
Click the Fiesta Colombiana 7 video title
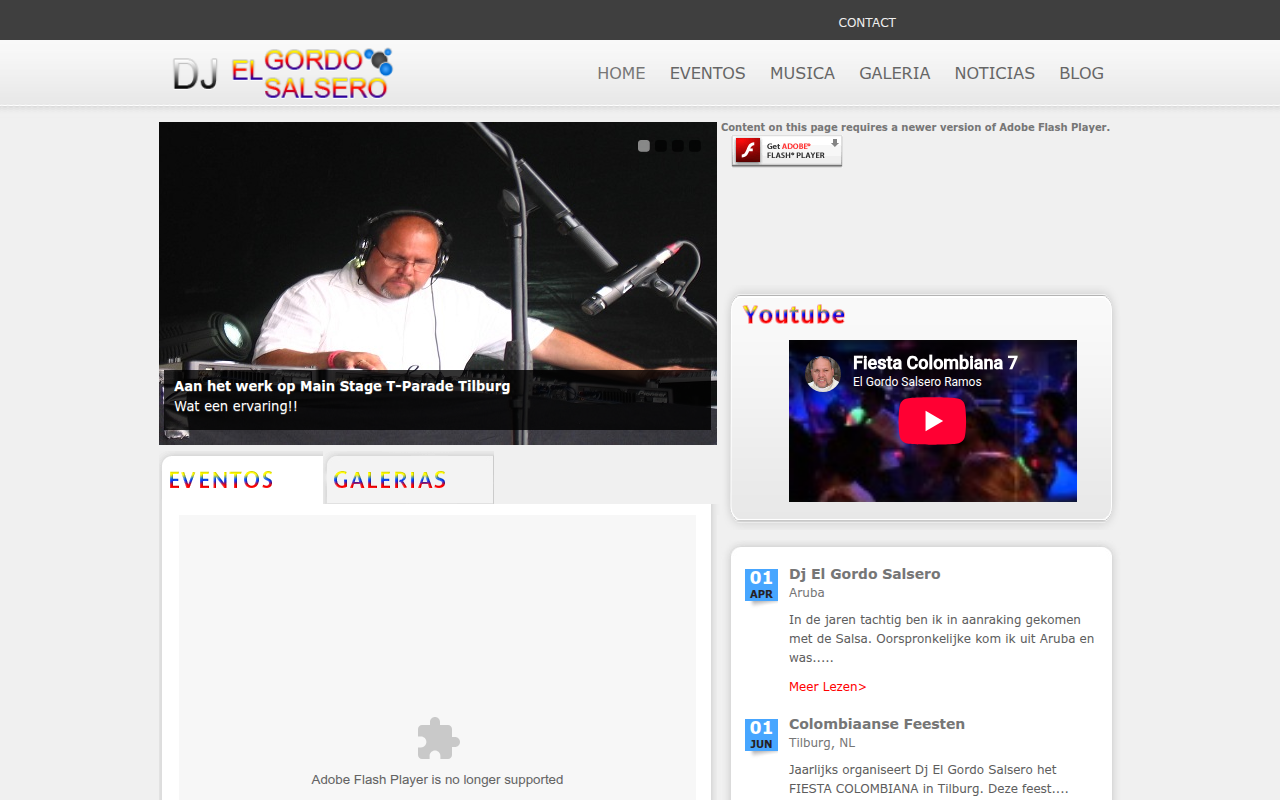[x=935, y=363]
